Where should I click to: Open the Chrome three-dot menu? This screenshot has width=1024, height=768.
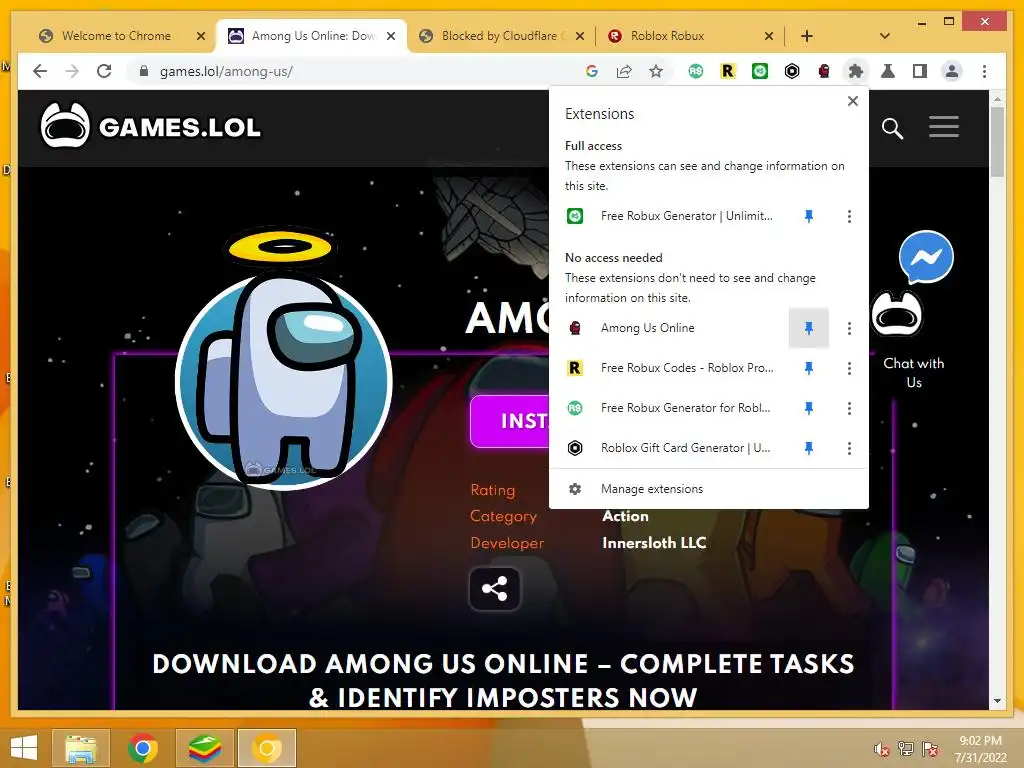point(984,71)
